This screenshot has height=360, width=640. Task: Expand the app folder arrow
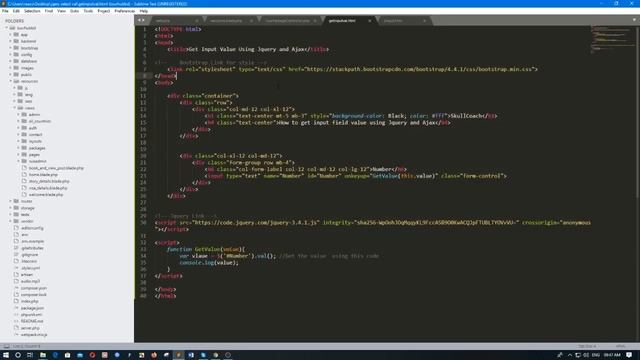(x=11, y=35)
